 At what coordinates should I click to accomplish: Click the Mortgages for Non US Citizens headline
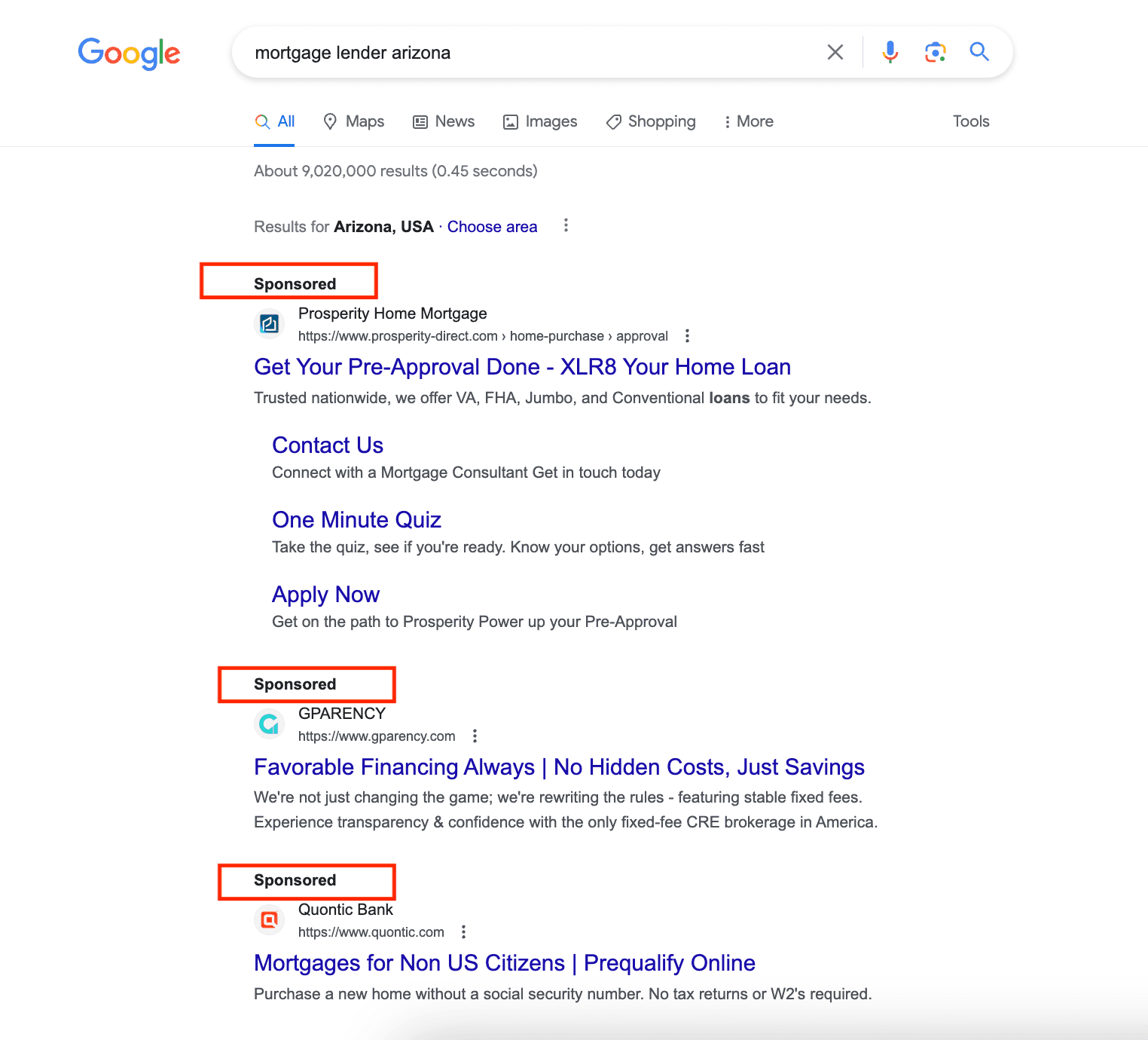click(x=504, y=963)
